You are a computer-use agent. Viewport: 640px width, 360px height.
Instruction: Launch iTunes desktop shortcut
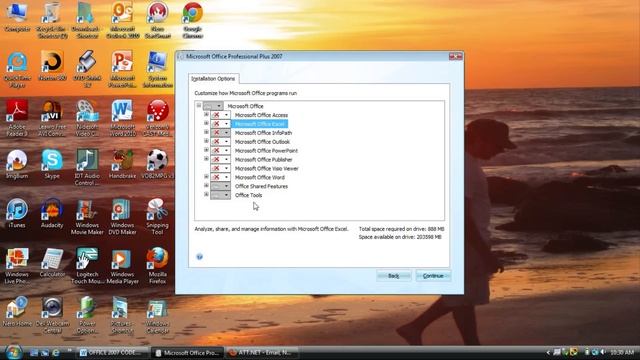click(17, 213)
